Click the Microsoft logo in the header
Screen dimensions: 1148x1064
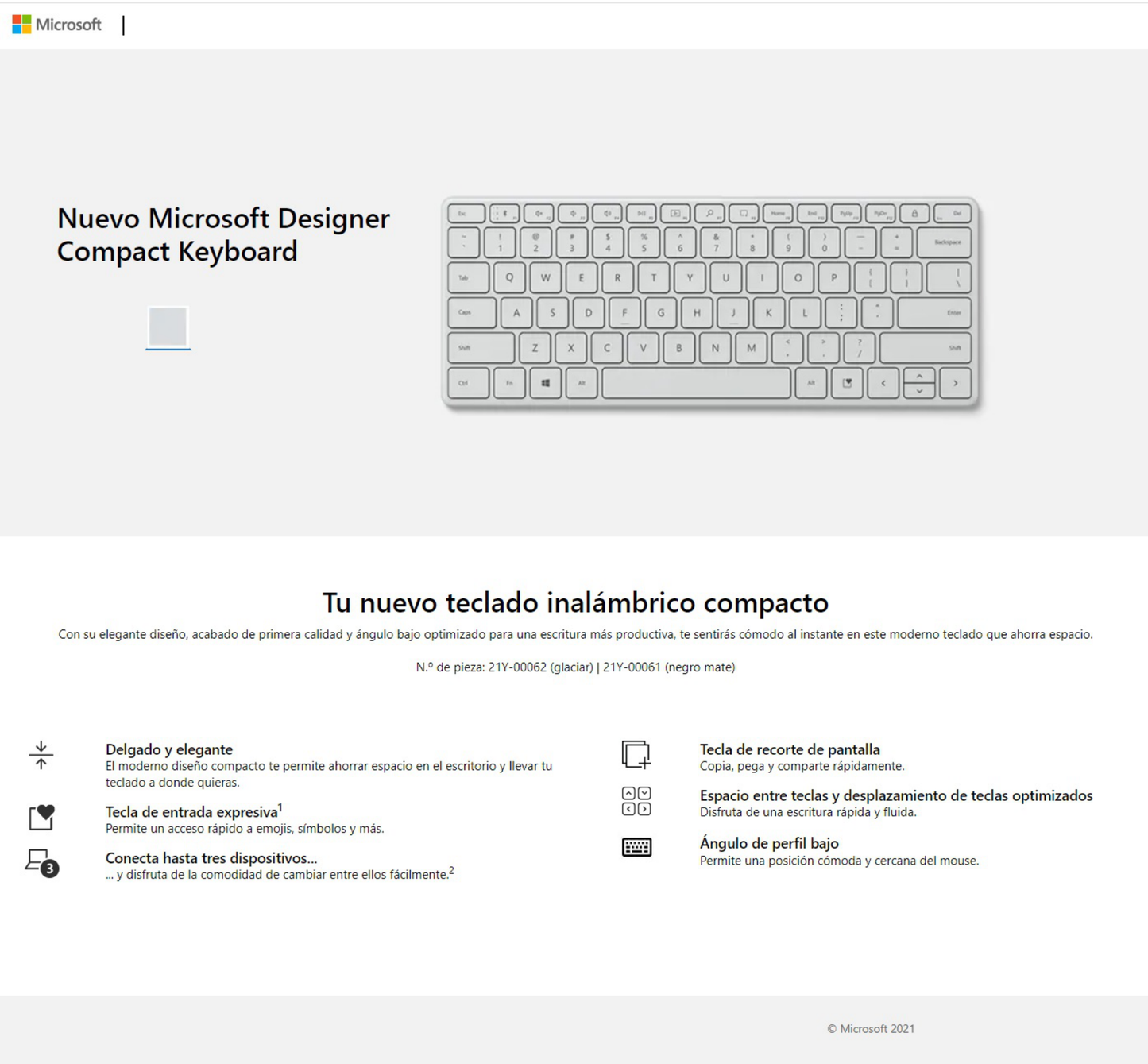tap(56, 25)
